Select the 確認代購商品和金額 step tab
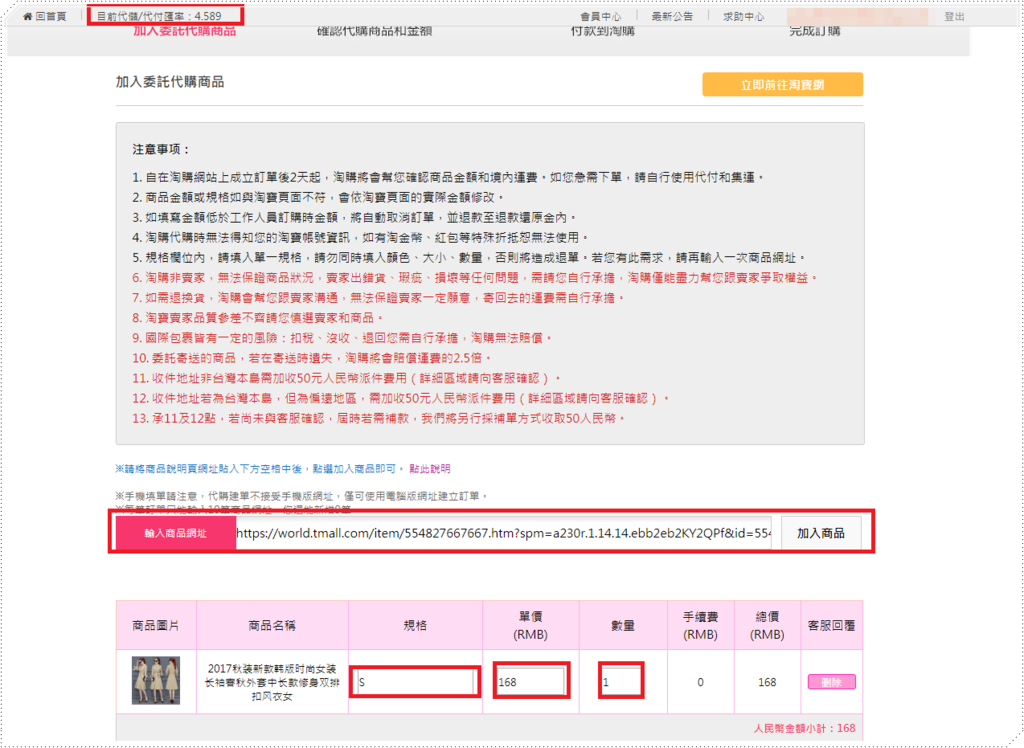Image resolution: width=1024 pixels, height=748 pixels. 374,31
